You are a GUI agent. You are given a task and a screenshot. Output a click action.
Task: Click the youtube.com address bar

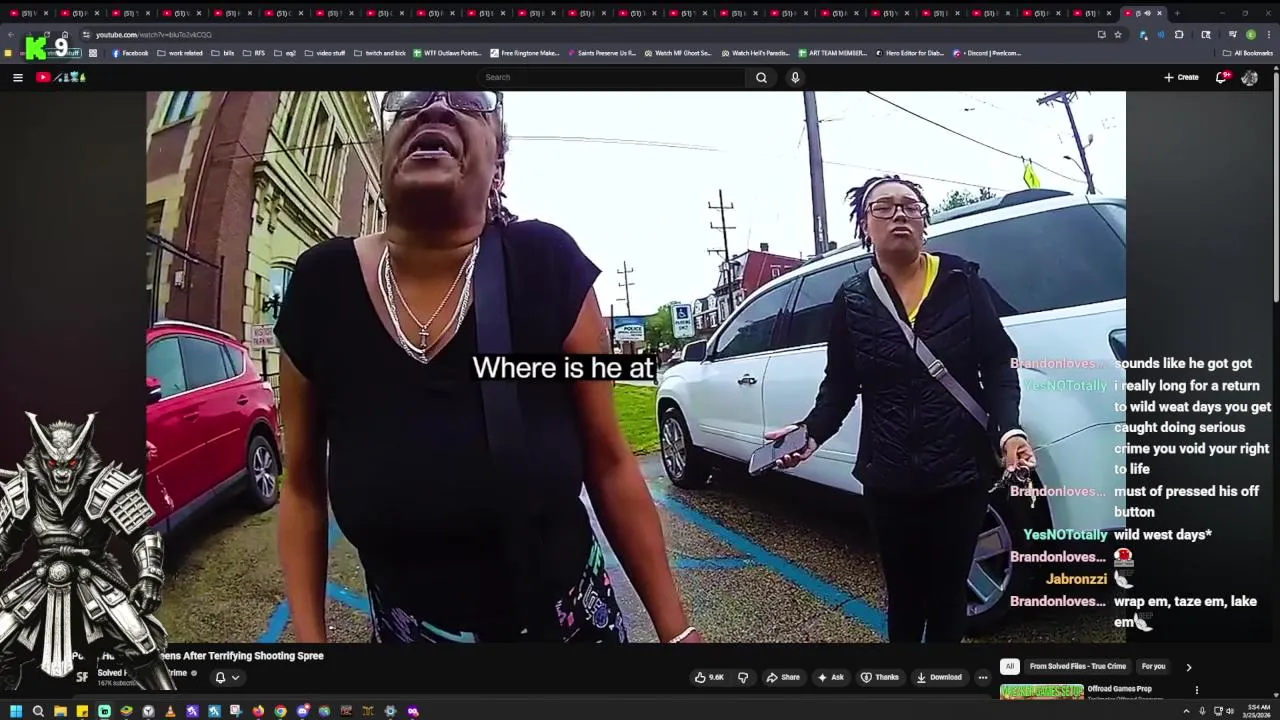click(590, 34)
